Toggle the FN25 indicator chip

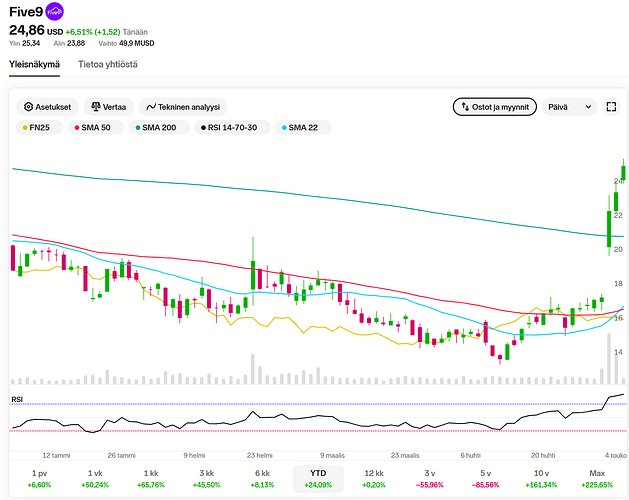[39, 128]
